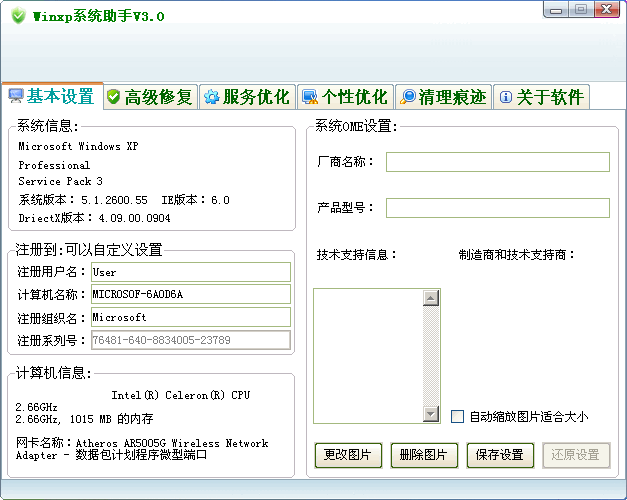Focus the 产品型号 input field
Image resolution: width=627 pixels, height=500 pixels.
pos(498,208)
